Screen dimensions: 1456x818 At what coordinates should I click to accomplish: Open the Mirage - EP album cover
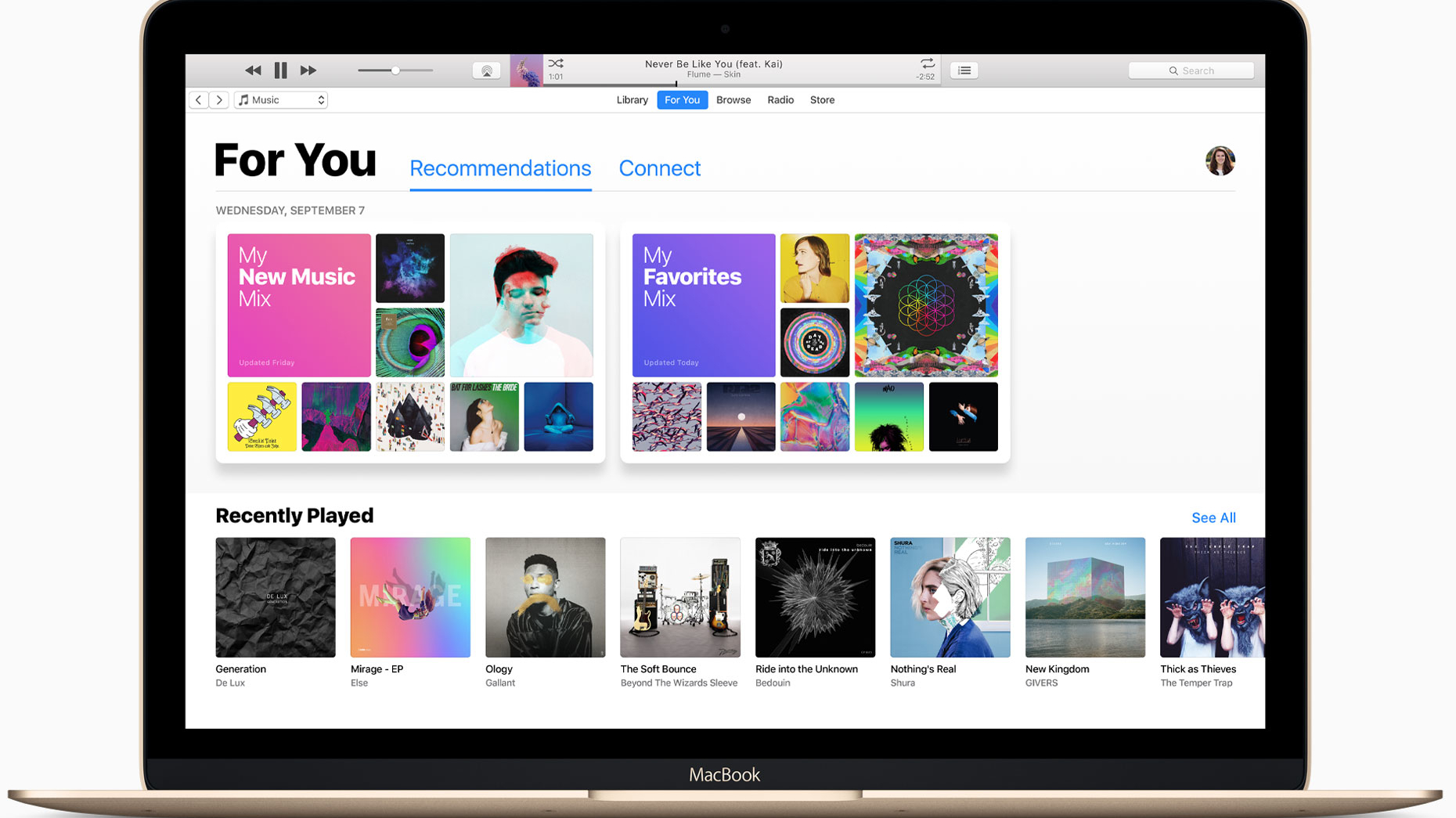[x=410, y=597]
